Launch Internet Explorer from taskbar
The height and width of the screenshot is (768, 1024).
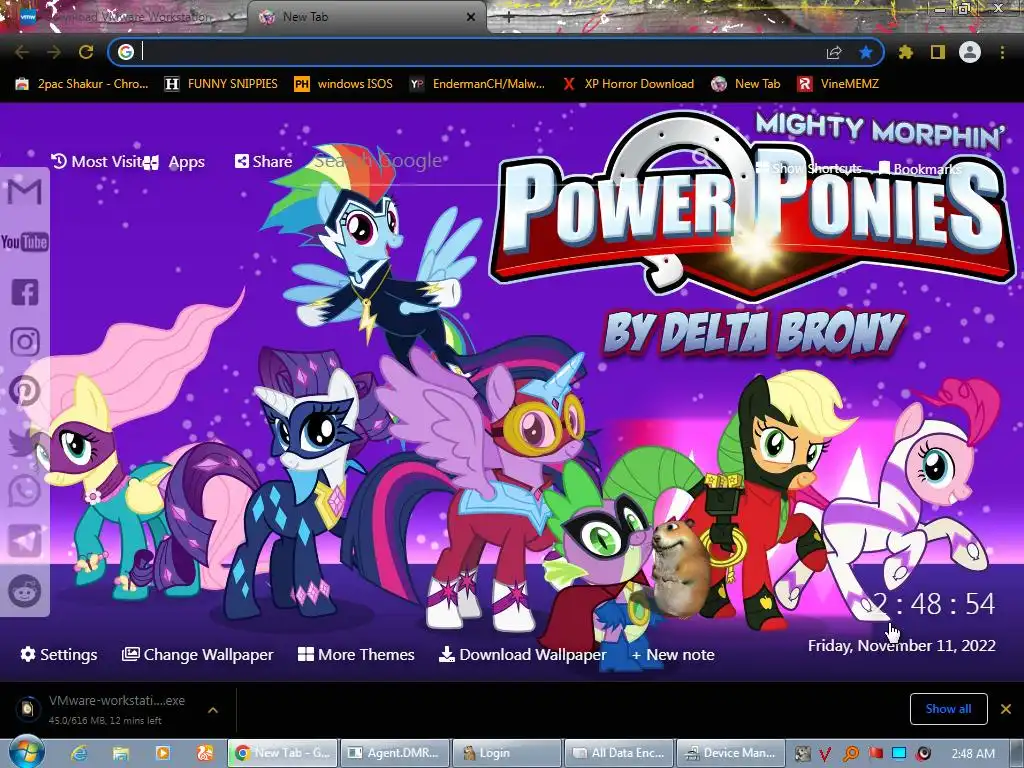[x=79, y=753]
